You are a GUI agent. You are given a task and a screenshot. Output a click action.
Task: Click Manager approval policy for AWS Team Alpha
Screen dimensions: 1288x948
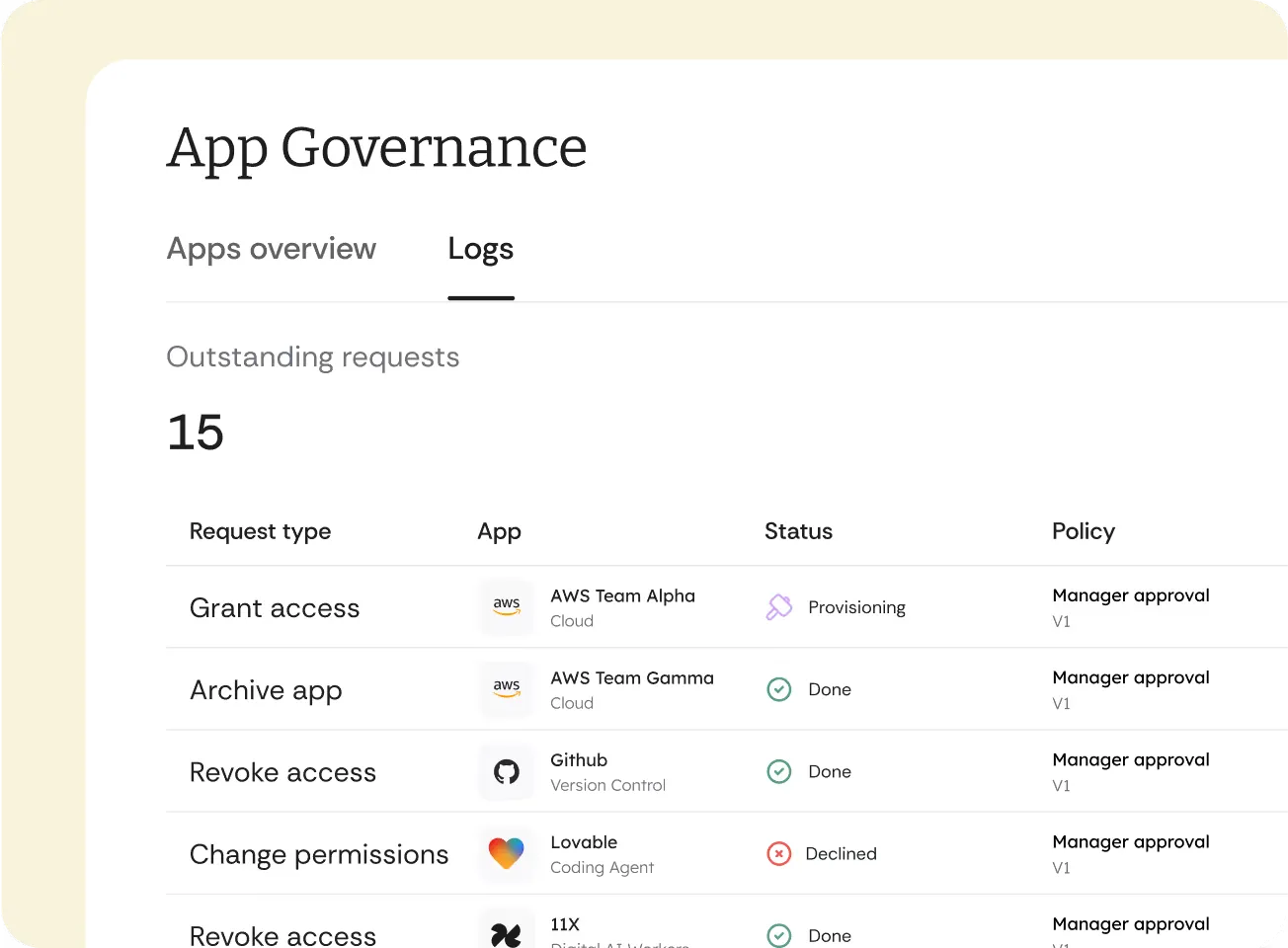coord(1131,595)
